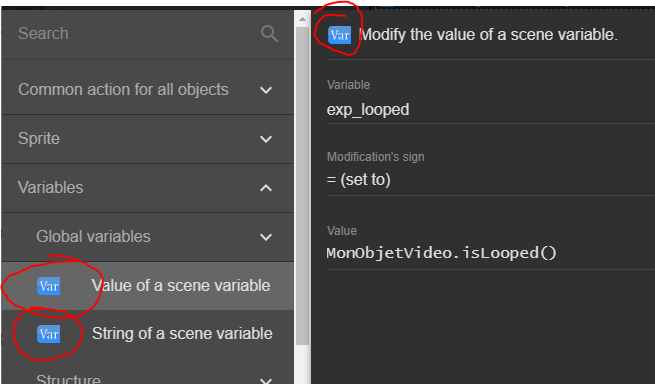655x384 pixels.
Task: Expand the Global variables subsection
Action: tap(147, 237)
